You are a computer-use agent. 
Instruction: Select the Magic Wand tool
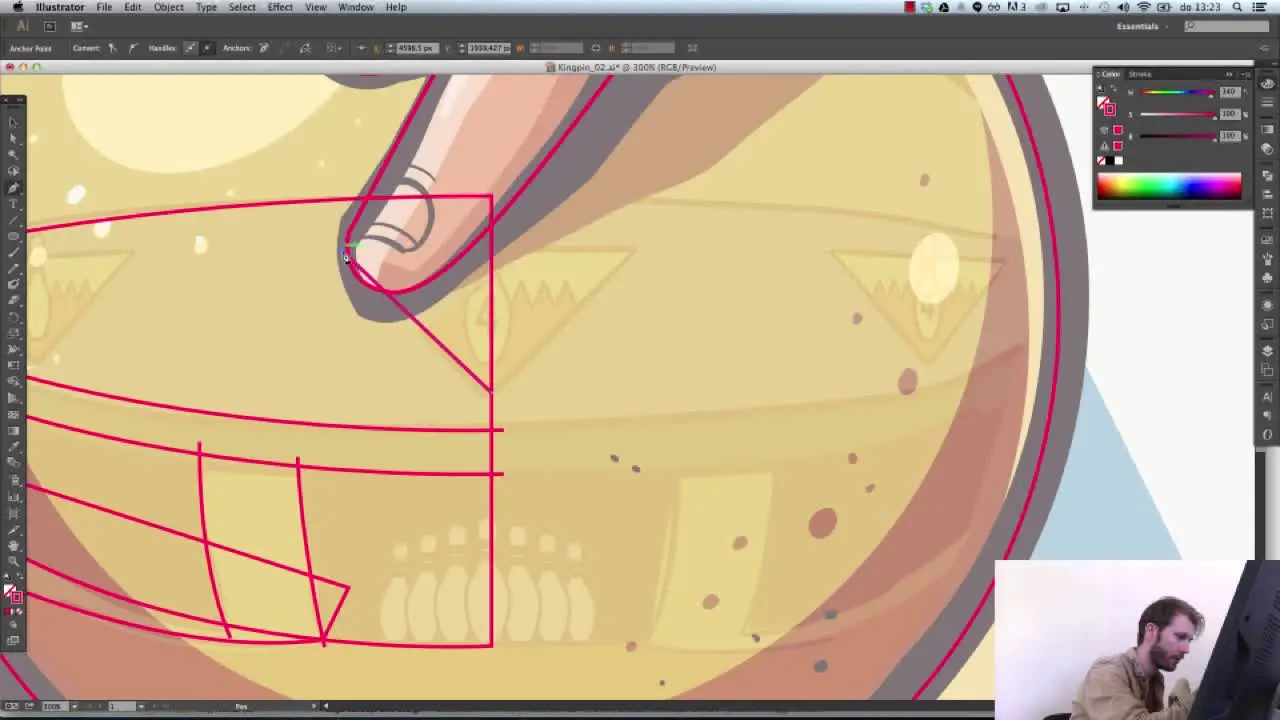tap(14, 155)
